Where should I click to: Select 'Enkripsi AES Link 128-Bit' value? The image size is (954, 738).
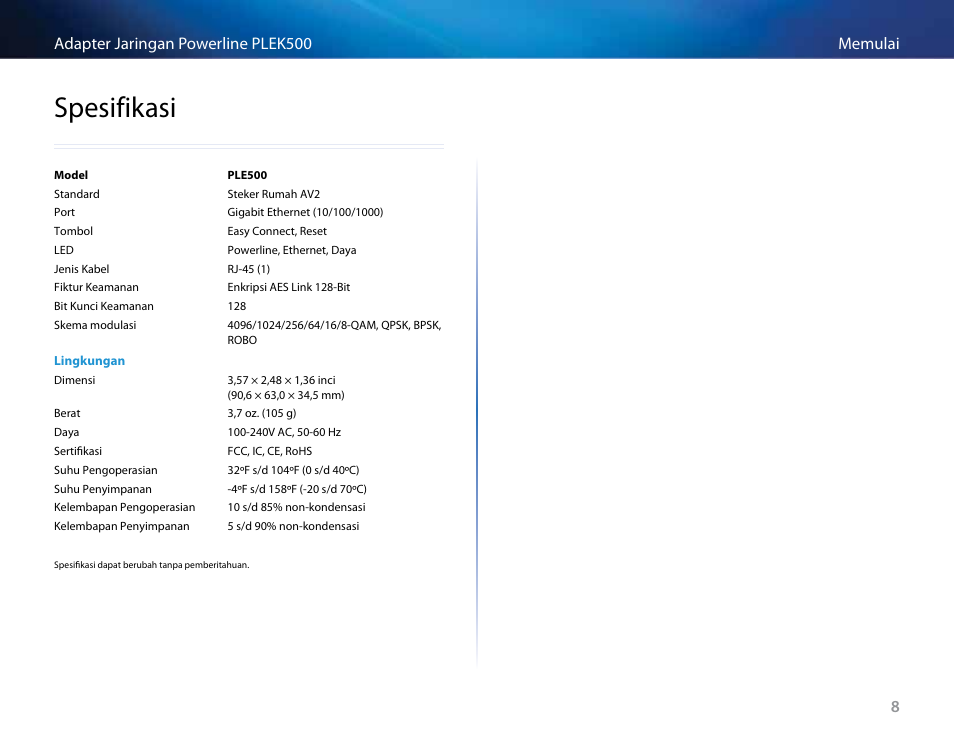[288, 287]
